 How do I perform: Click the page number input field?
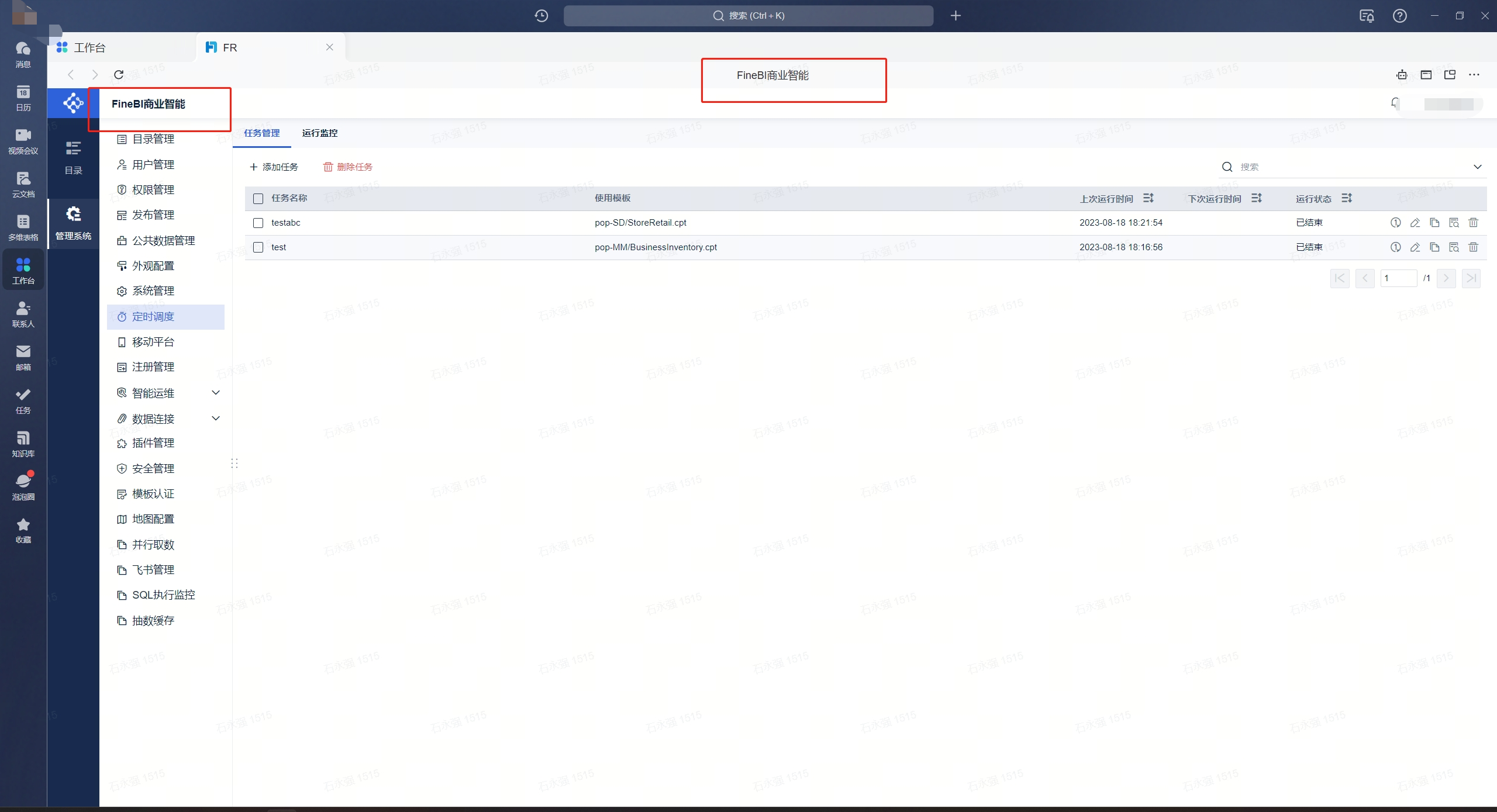1398,278
